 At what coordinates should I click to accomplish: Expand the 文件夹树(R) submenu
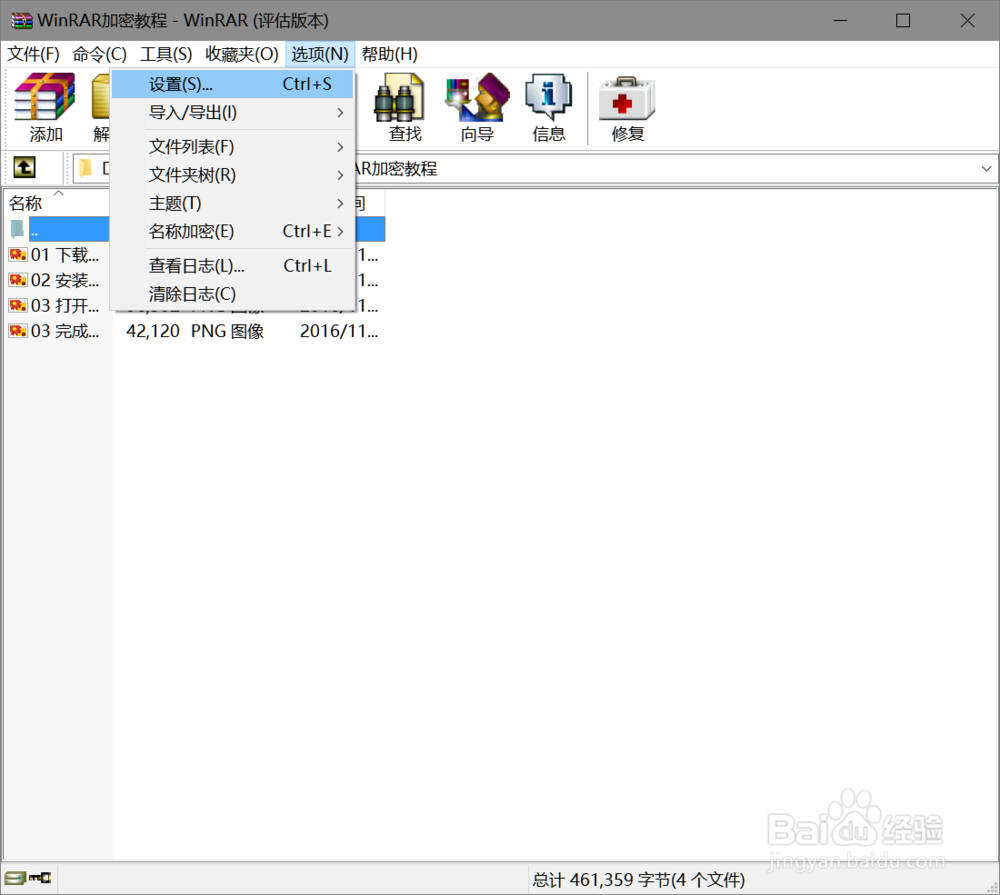[x=232, y=175]
